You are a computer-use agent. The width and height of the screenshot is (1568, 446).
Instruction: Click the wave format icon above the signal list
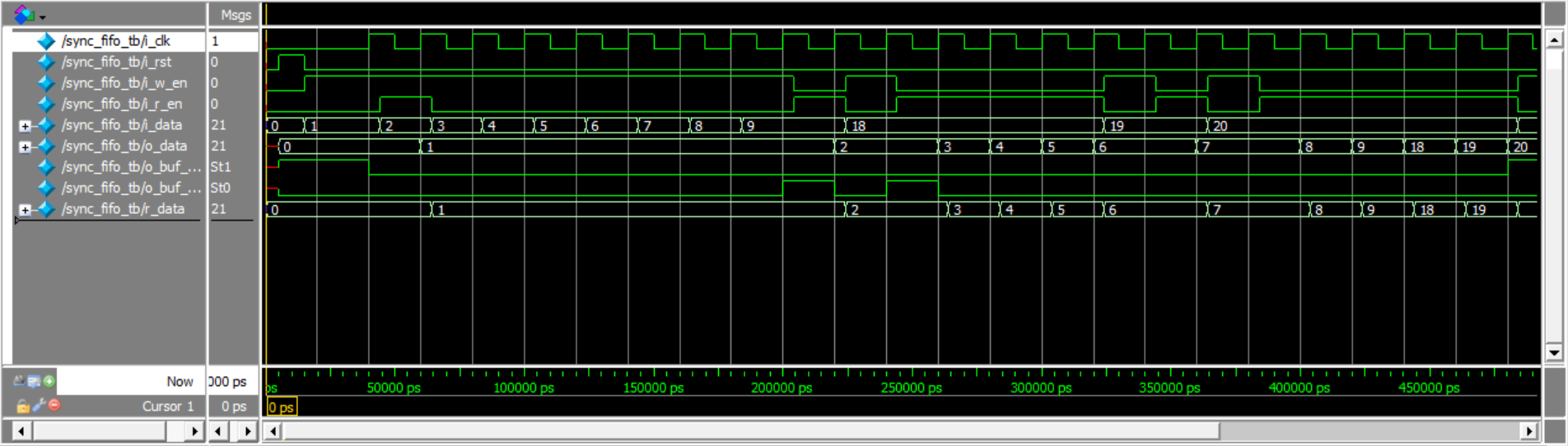point(24,14)
